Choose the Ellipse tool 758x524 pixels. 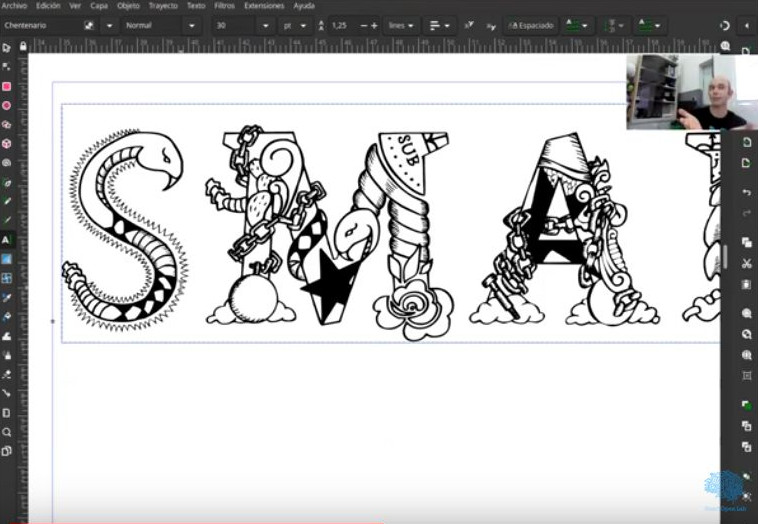point(7,105)
